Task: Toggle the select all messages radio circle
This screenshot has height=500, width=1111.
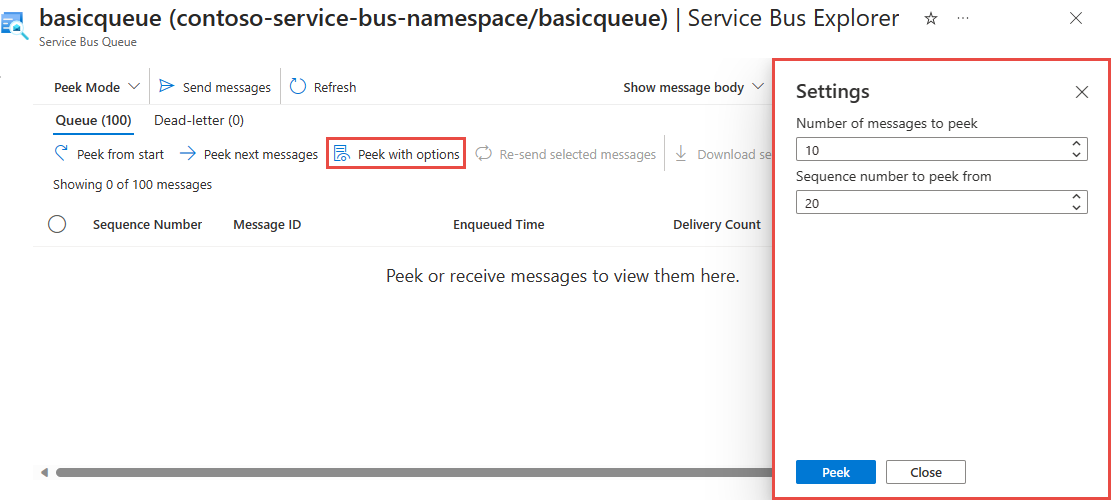Action: click(57, 224)
